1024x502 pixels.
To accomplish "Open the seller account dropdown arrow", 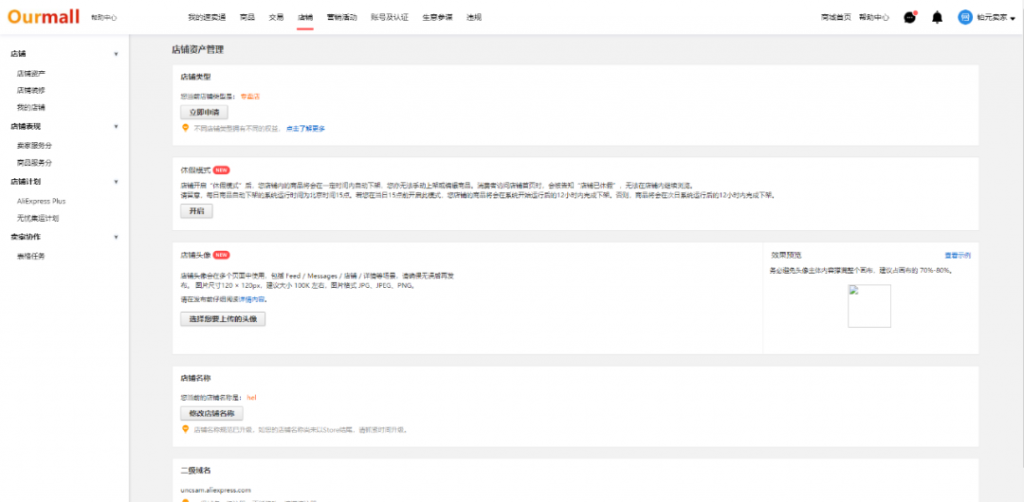I will point(1012,18).
